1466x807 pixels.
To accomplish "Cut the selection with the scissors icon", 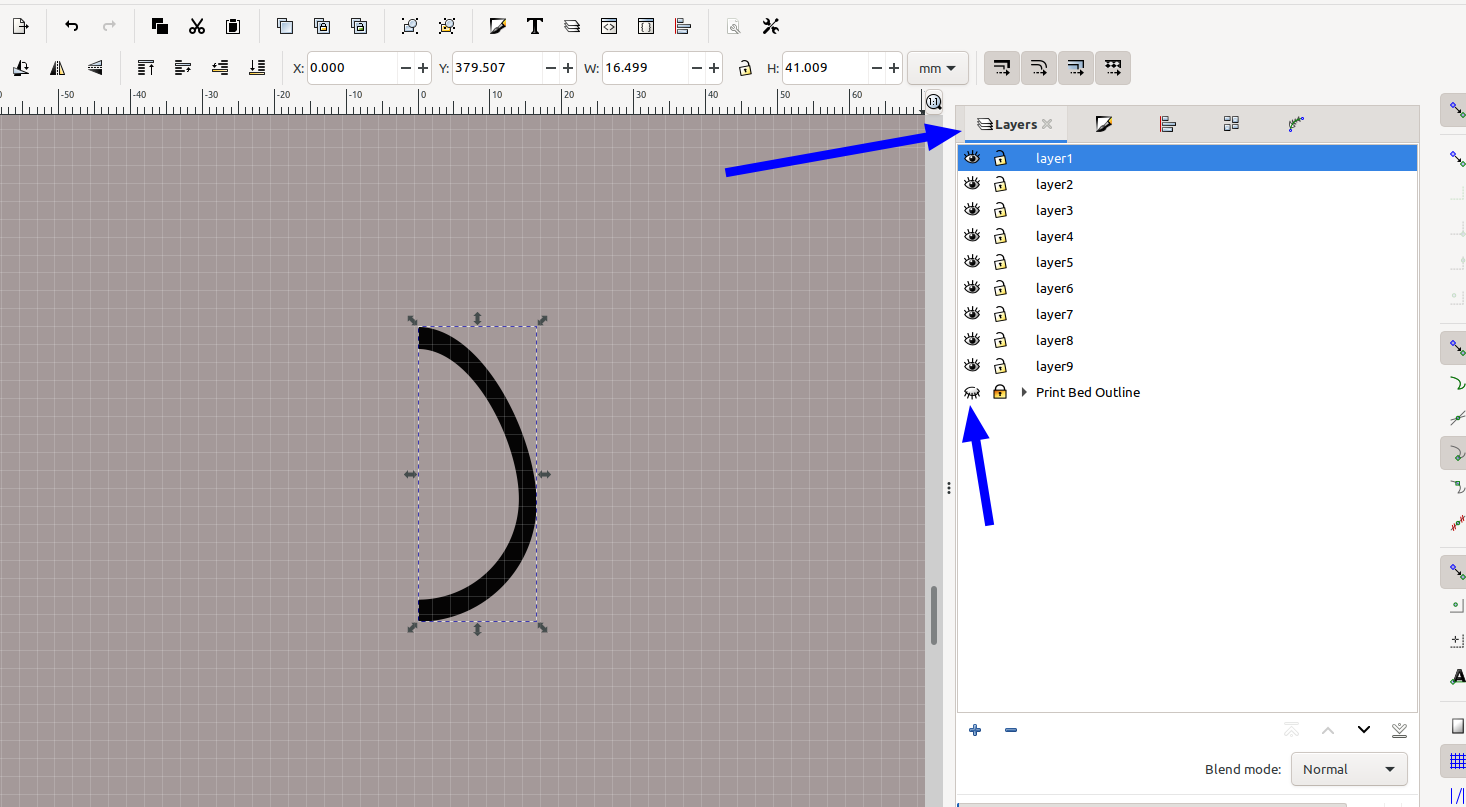I will tap(197, 26).
